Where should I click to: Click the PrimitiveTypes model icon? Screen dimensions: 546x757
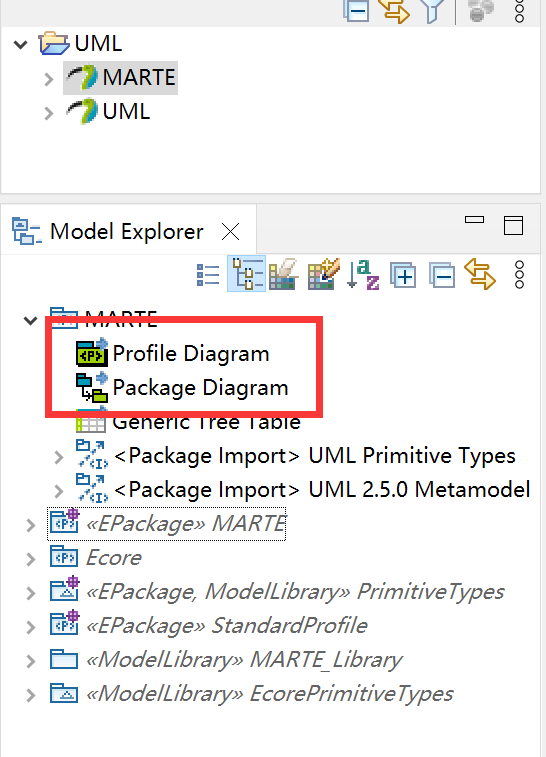pos(65,589)
